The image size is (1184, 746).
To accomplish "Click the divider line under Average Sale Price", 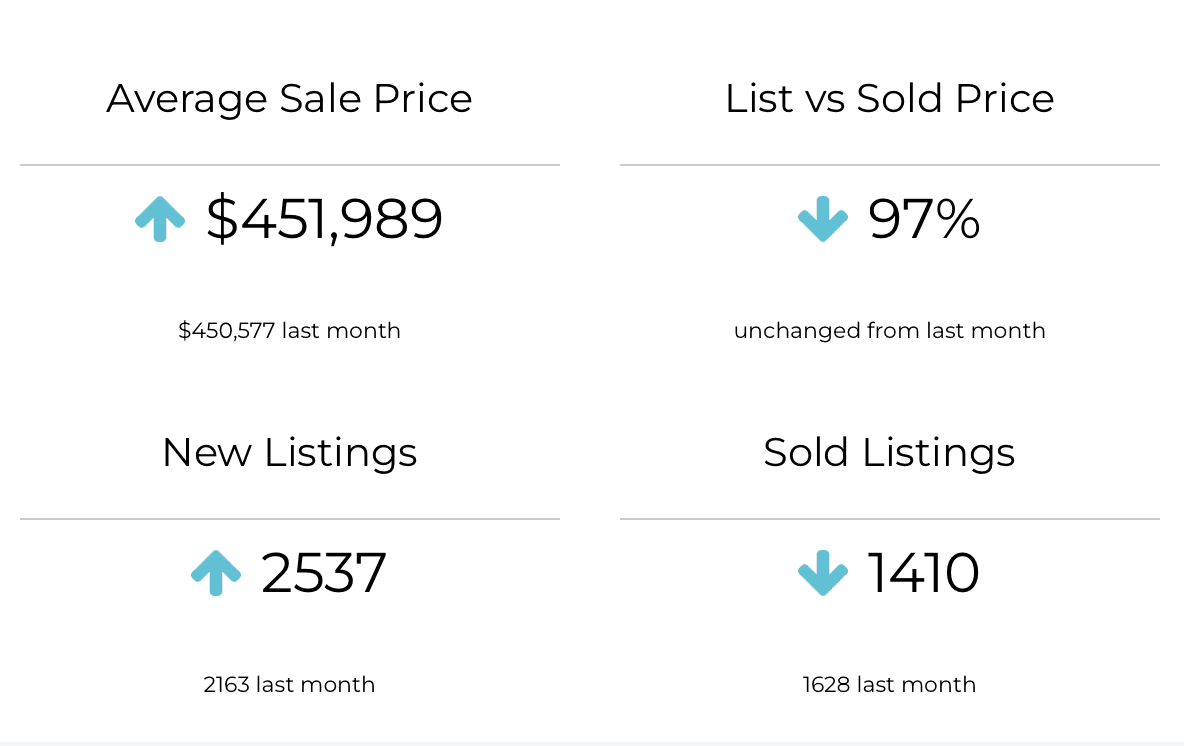I will coord(289,165).
